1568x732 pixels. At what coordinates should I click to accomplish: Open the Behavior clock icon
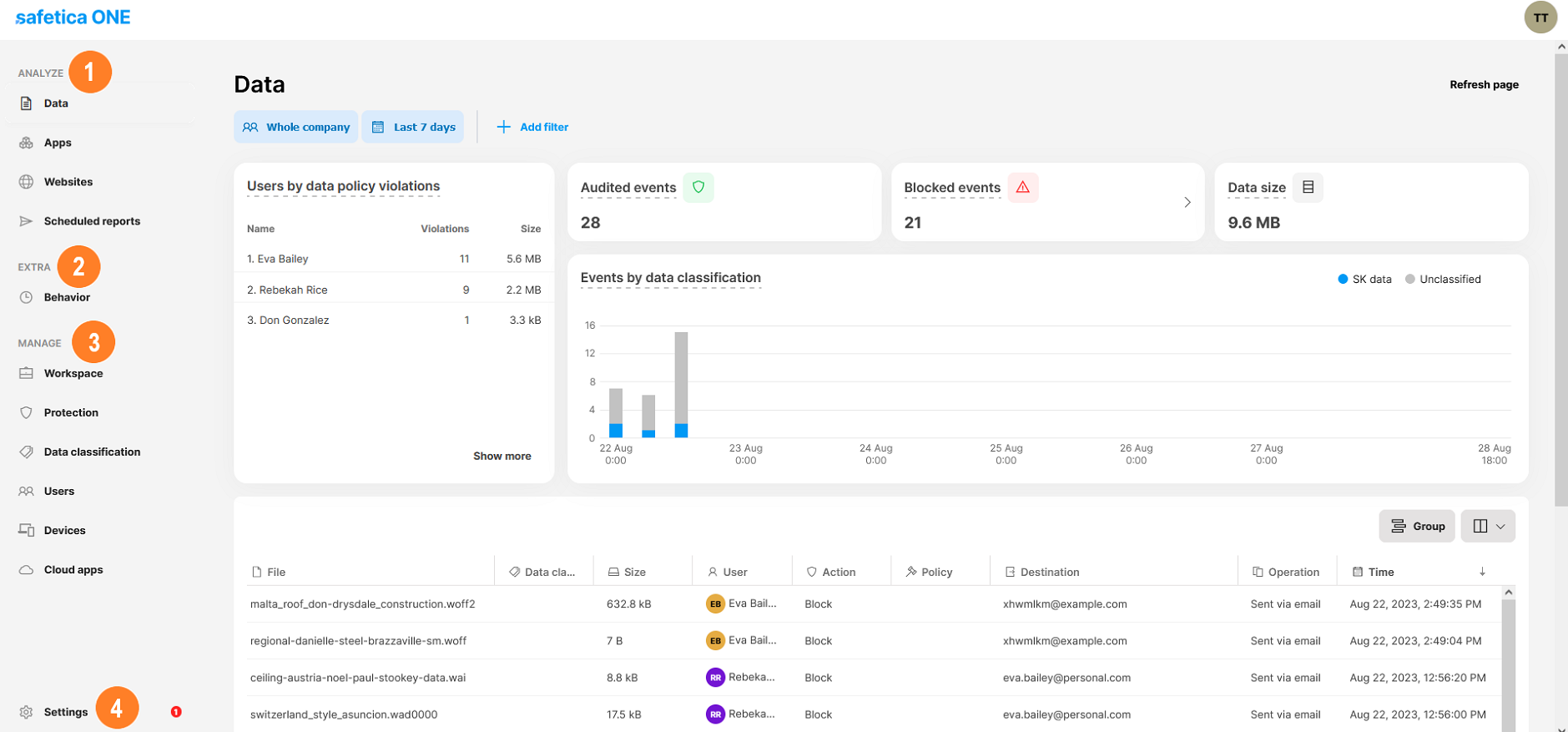click(x=26, y=297)
